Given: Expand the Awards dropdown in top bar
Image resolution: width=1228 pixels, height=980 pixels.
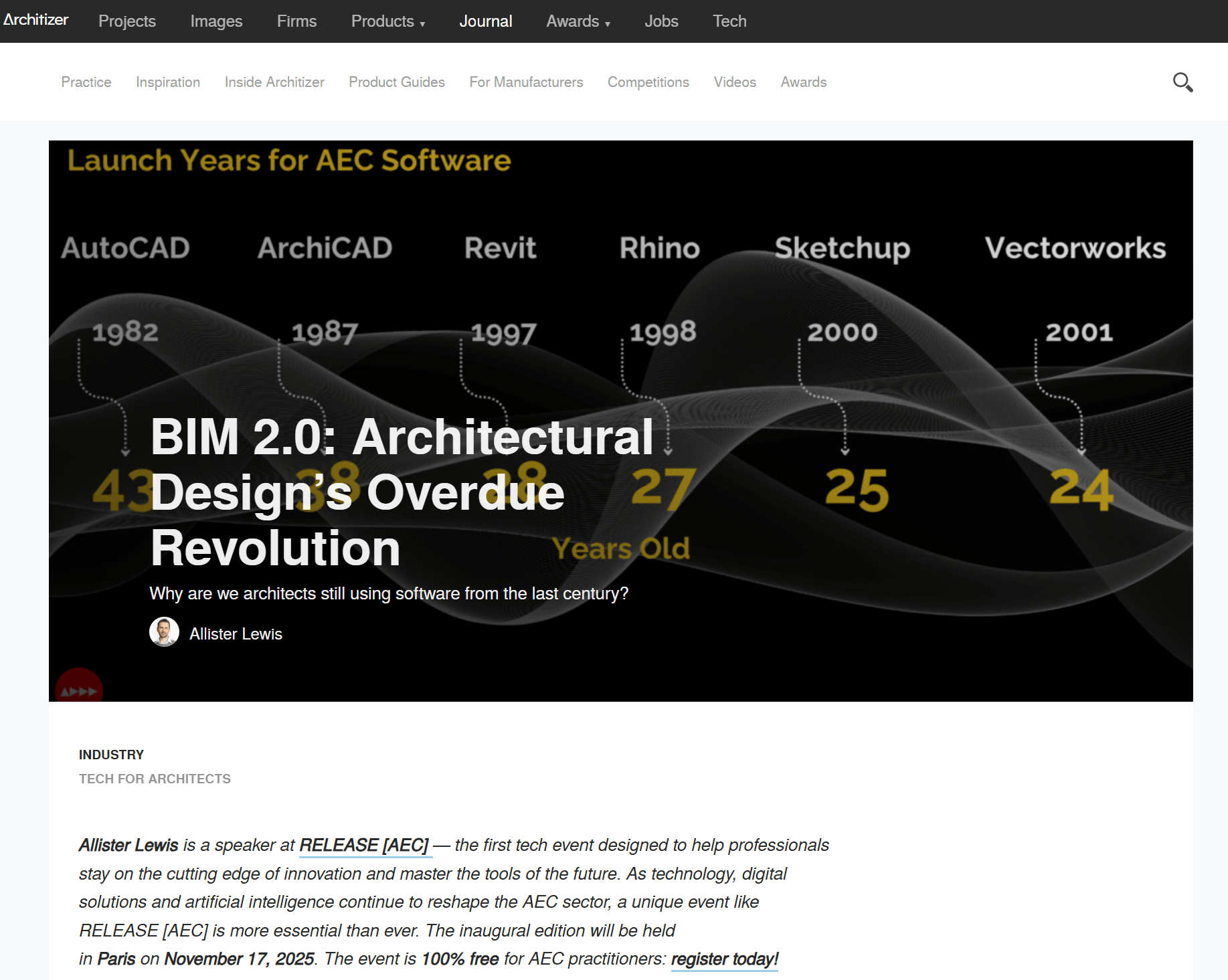Looking at the screenshot, I should click(x=578, y=21).
